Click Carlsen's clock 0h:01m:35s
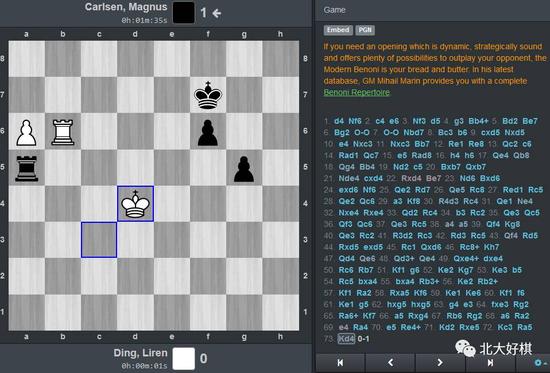 144,20
